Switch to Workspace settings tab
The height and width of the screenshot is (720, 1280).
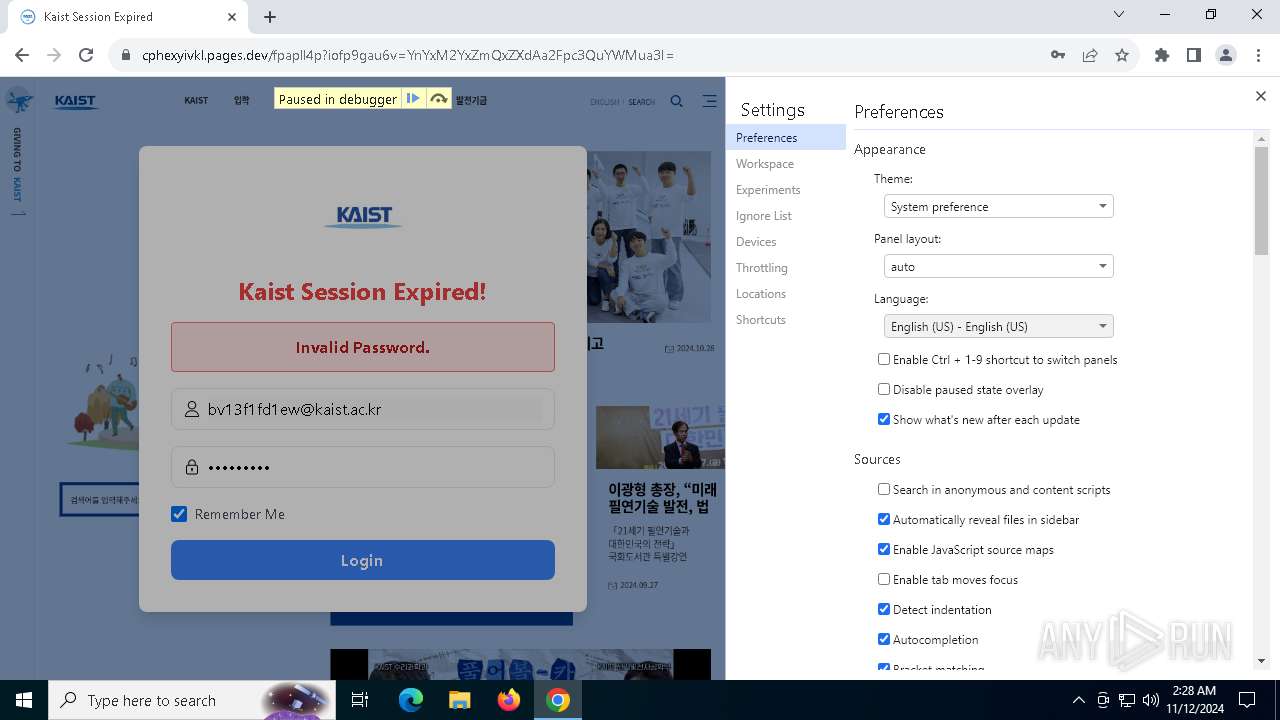[x=786, y=163]
